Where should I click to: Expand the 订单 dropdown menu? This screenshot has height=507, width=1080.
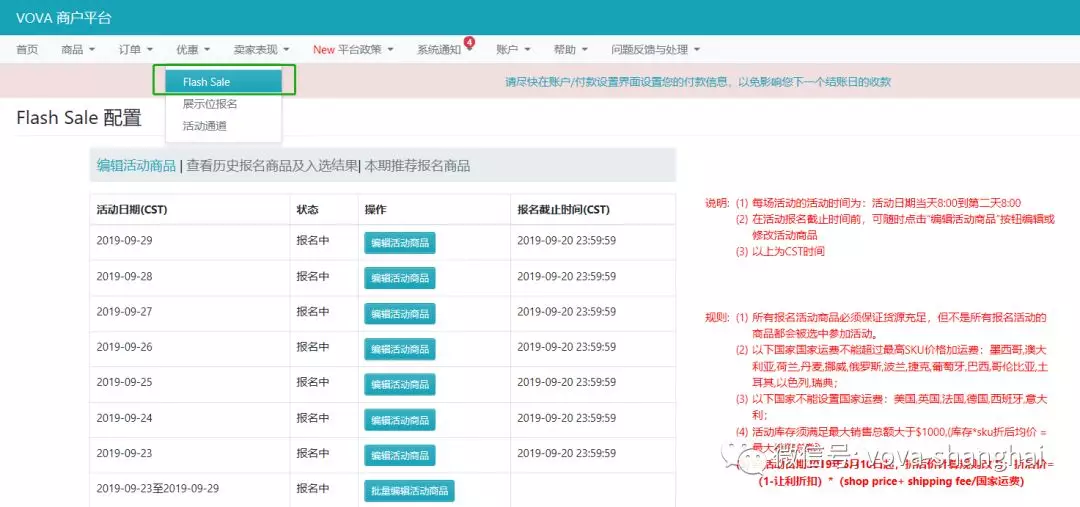(x=136, y=50)
